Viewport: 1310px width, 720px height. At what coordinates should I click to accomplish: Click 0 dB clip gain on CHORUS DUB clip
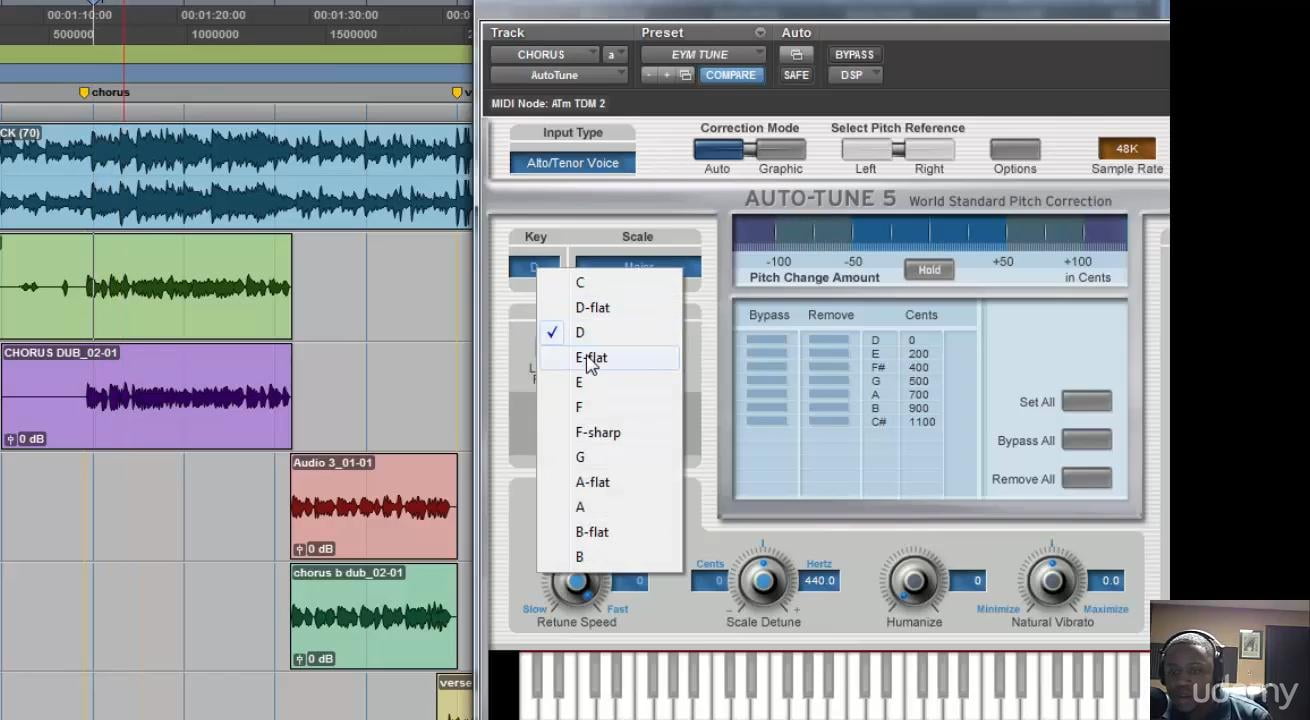[25, 439]
